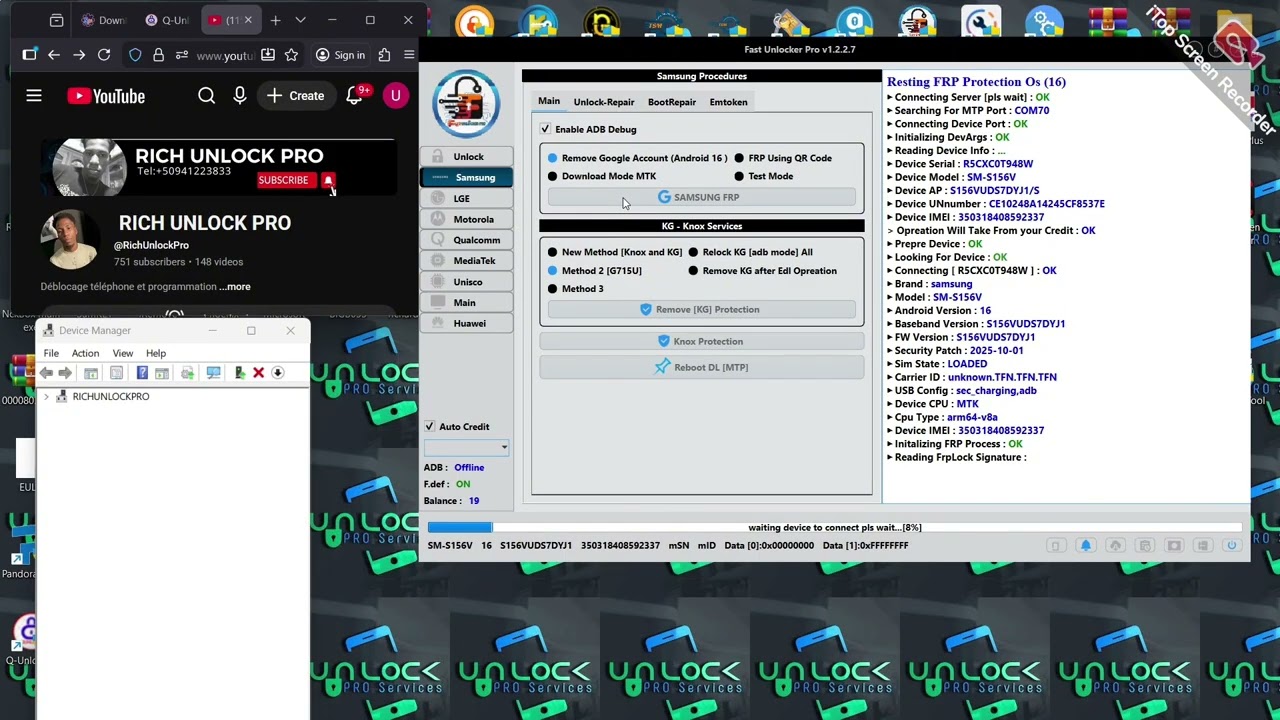Click the waiting device progress bar

click(835, 527)
